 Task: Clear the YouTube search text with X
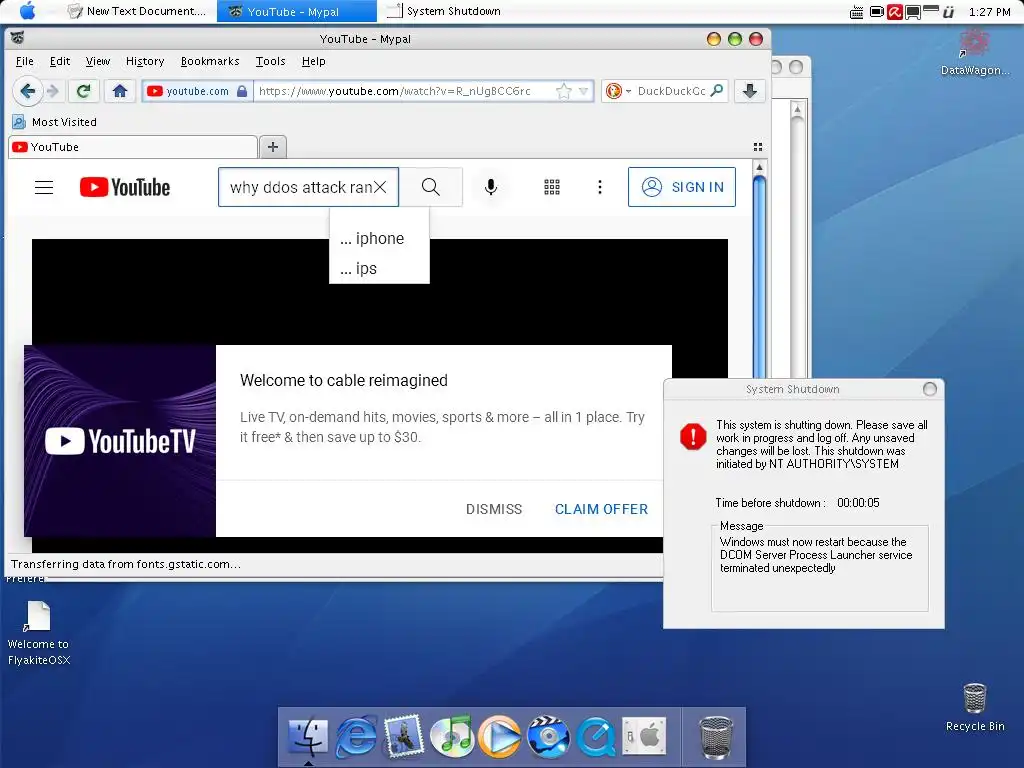coord(380,187)
